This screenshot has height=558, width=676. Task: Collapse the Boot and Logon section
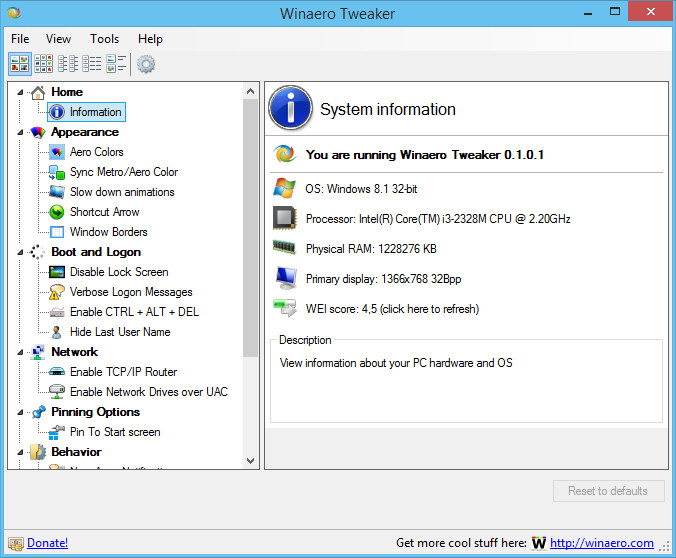[x=21, y=252]
